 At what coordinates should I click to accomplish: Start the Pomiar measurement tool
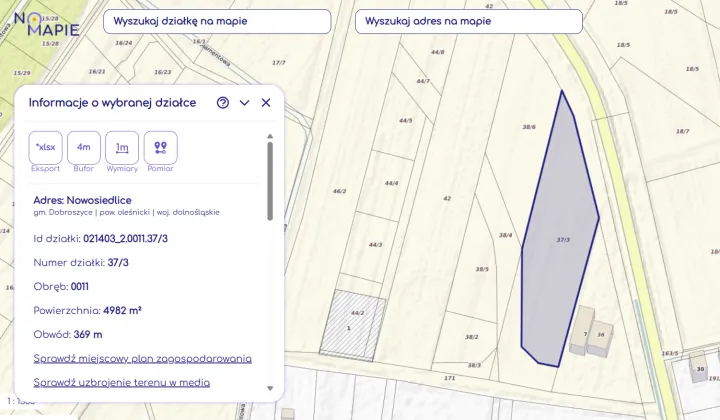coord(160,147)
